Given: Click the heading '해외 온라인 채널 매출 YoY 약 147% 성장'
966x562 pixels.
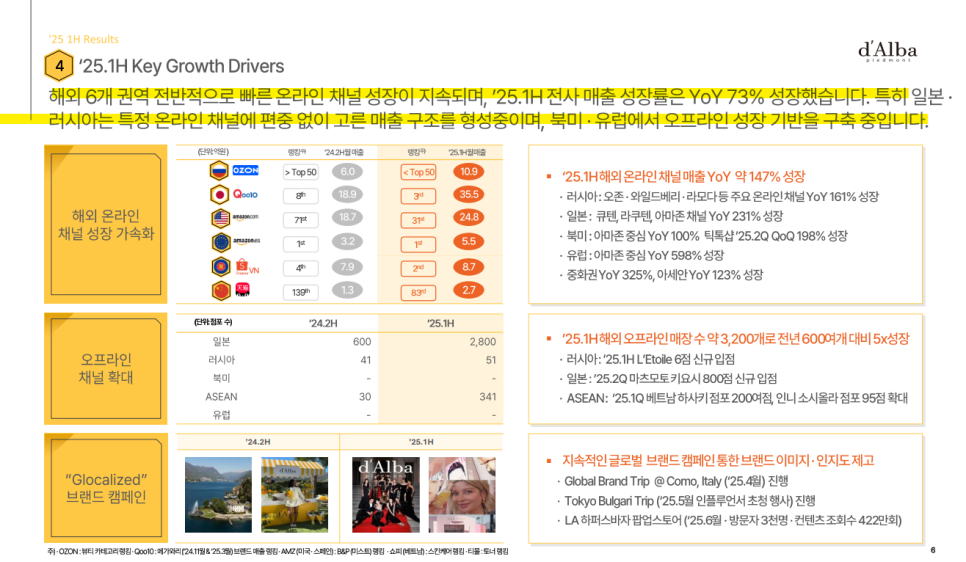Looking at the screenshot, I should click(x=683, y=177).
